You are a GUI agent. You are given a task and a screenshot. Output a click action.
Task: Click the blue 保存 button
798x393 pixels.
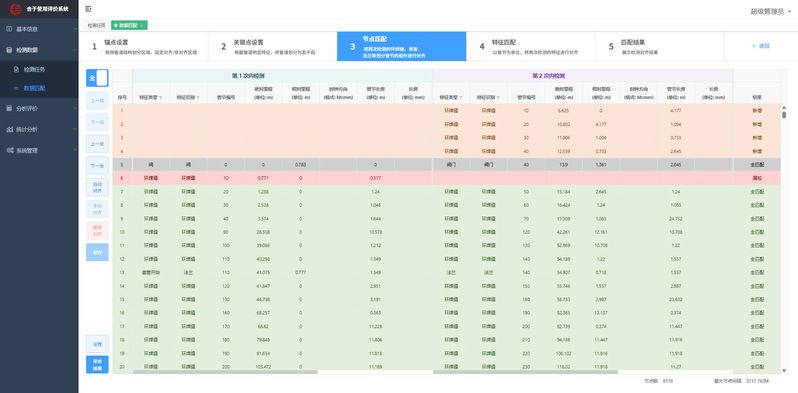[97, 252]
